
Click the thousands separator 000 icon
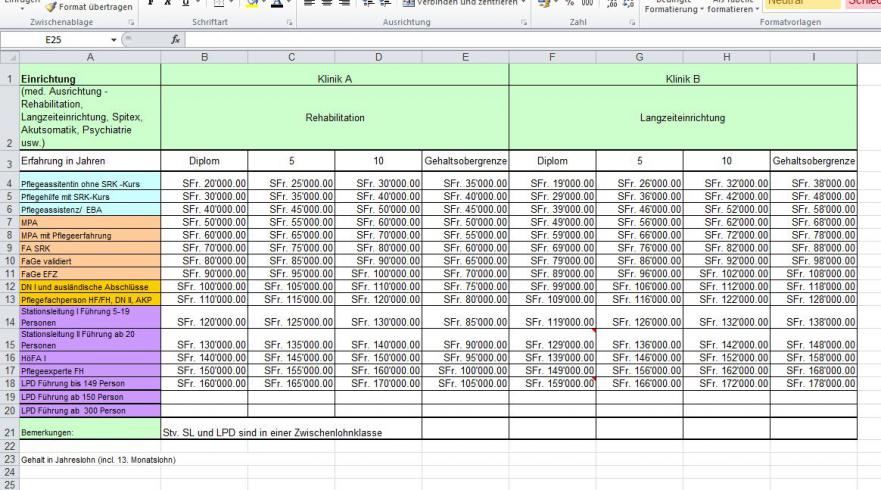(587, 3)
